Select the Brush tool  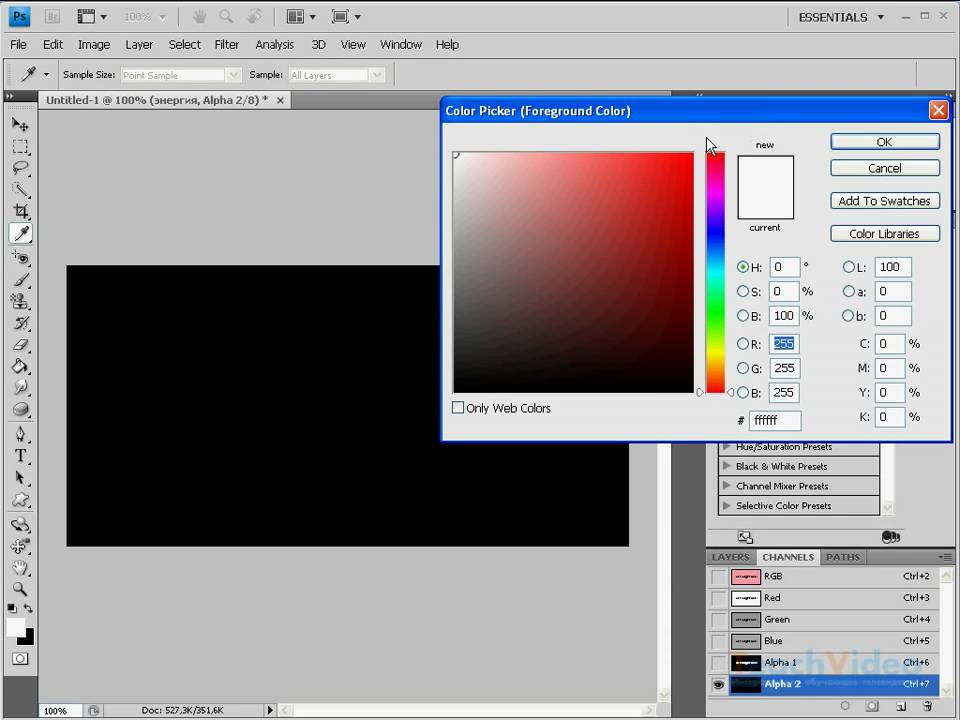pyautogui.click(x=20, y=280)
